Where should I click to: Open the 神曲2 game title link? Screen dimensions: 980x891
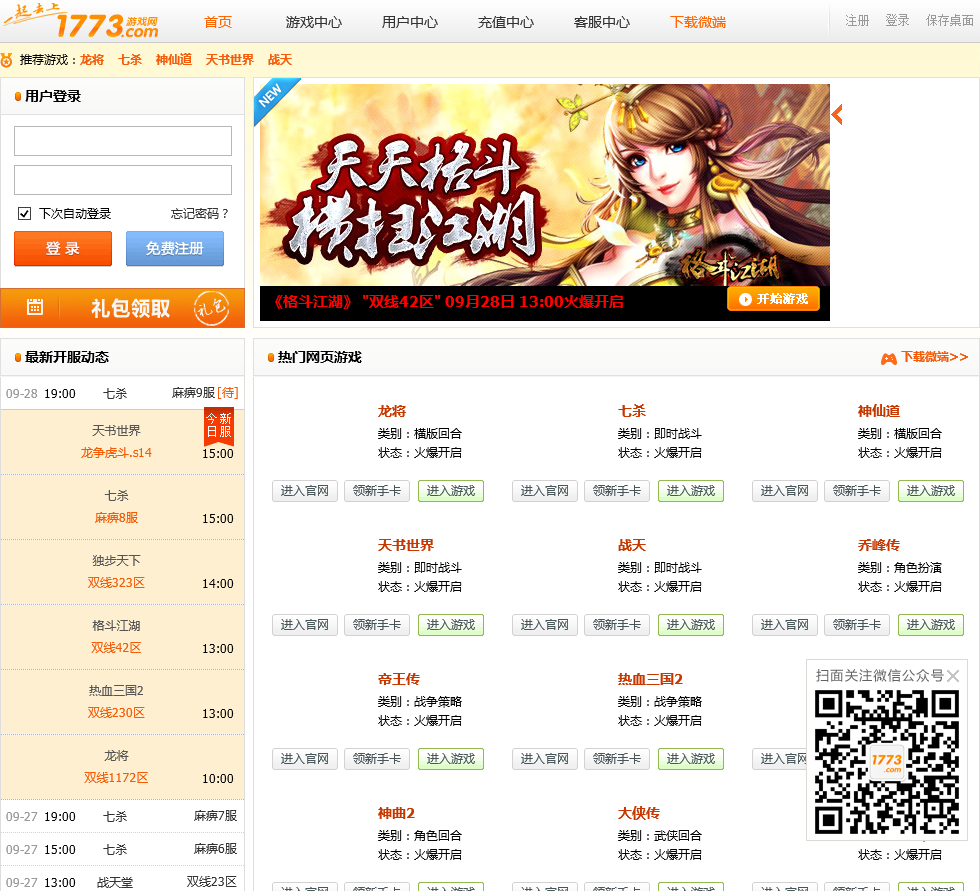(396, 814)
